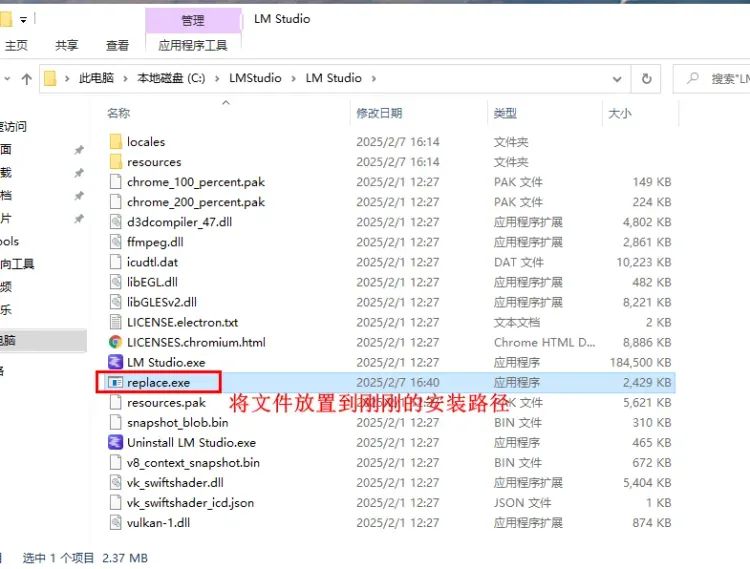Select vk_swiftshader.dll file icon
750x569 pixels.
tap(115, 483)
